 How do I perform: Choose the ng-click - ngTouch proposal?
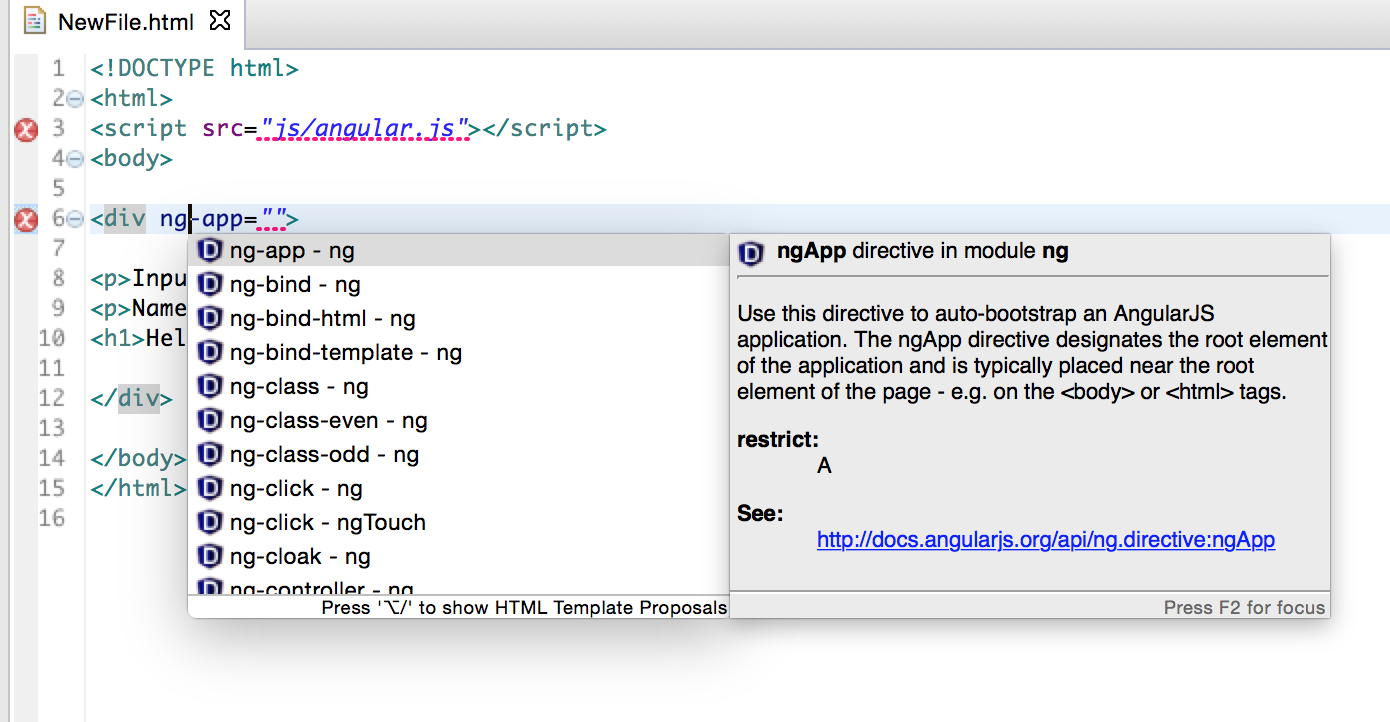327,523
